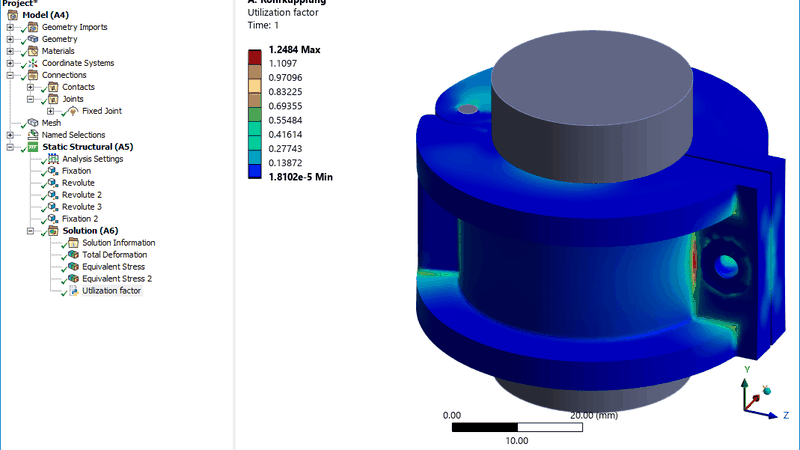Click the Materials folder icon

coord(33,51)
